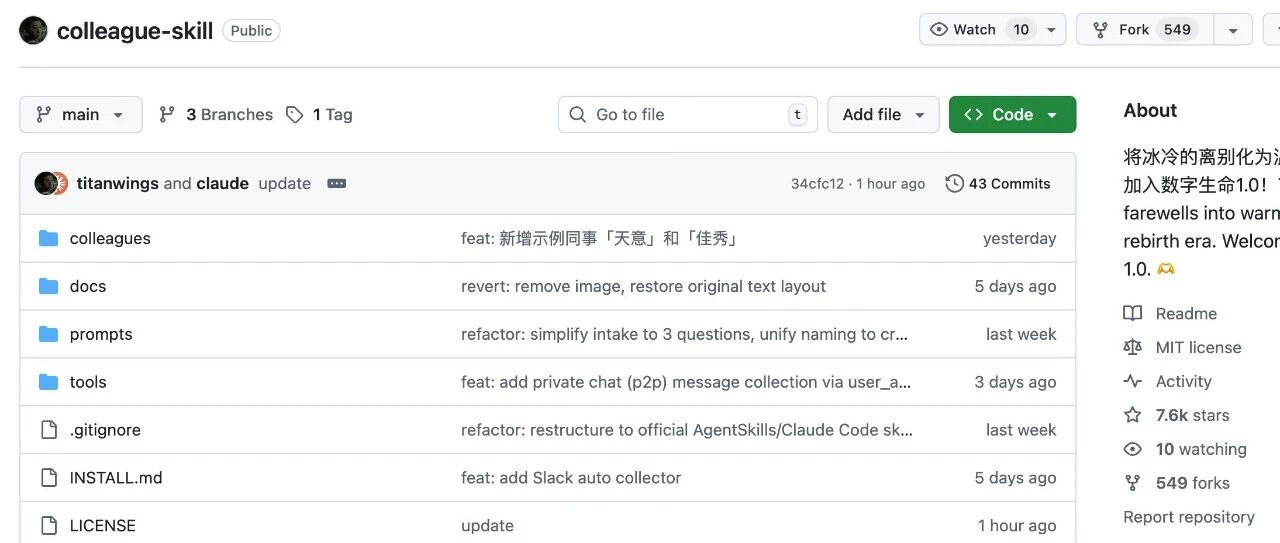Click the eye icon beside 10 watching

point(1132,449)
